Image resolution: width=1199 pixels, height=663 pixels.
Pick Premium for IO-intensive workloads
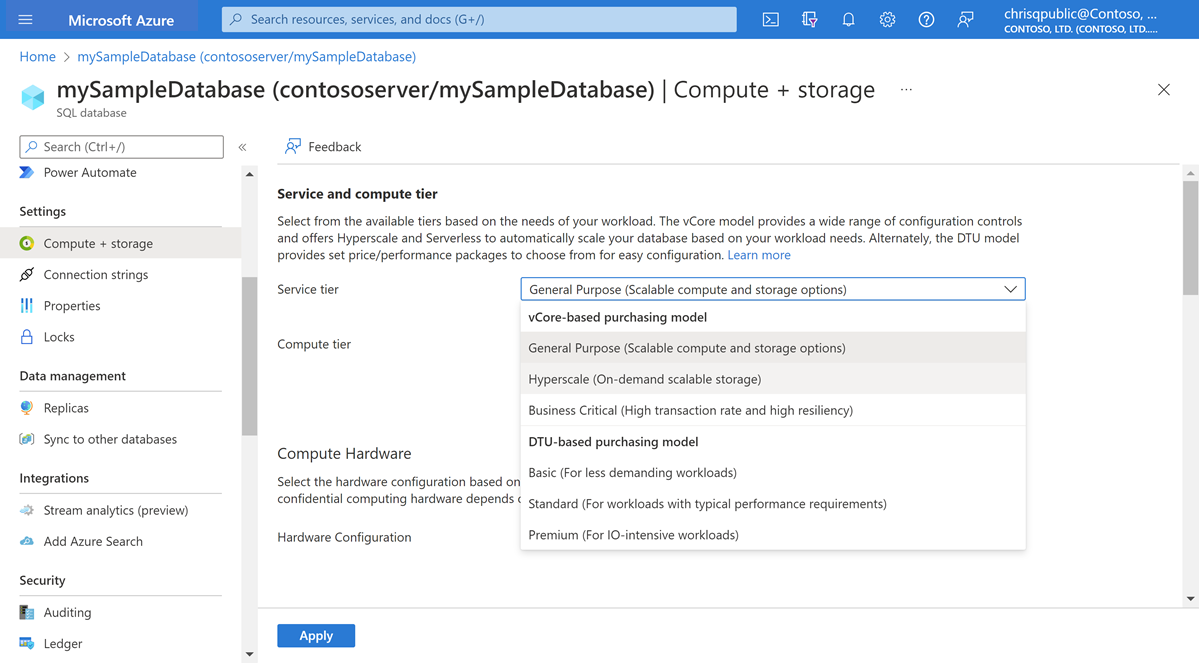[633, 535]
